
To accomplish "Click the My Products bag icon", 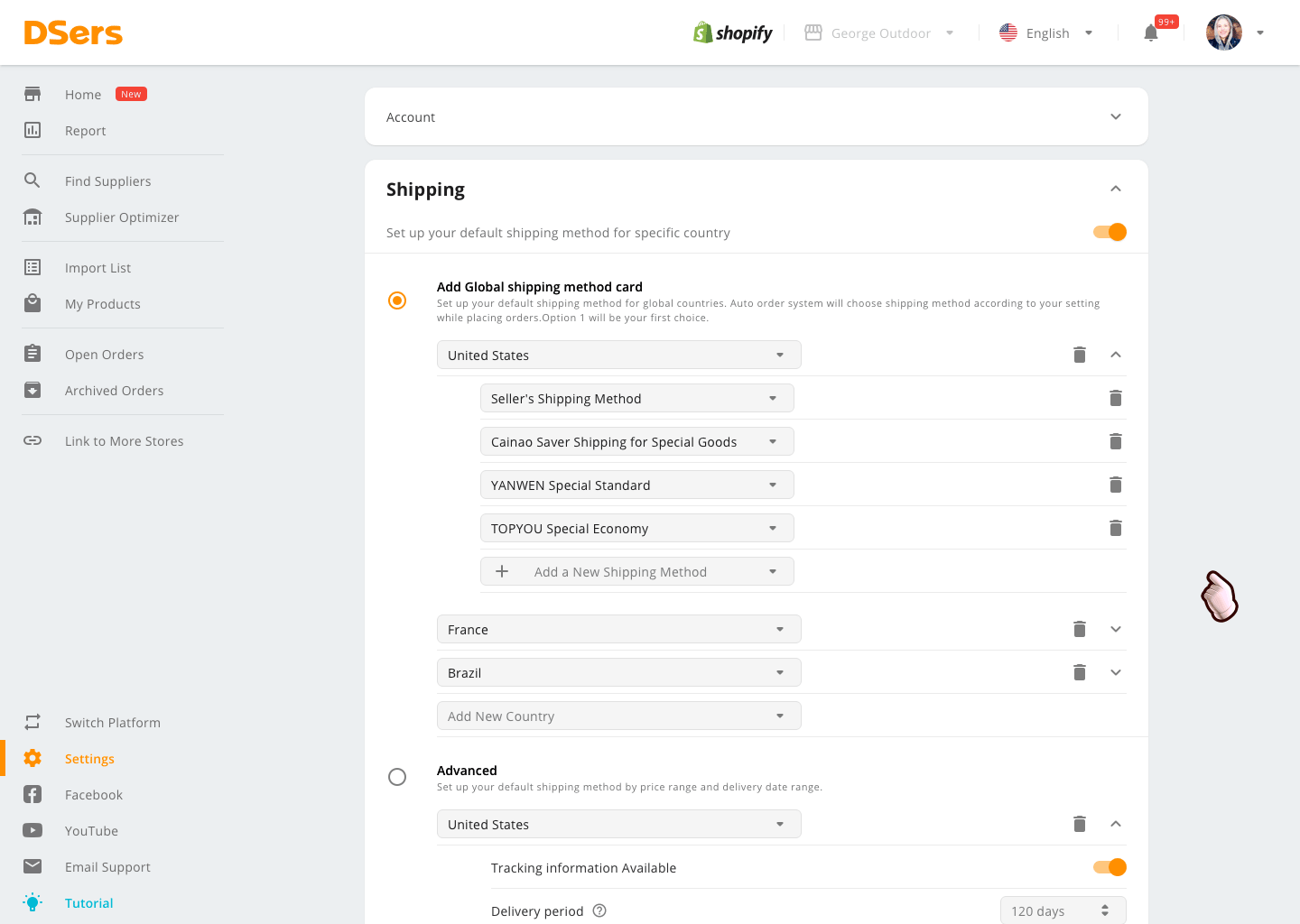I will (32, 303).
